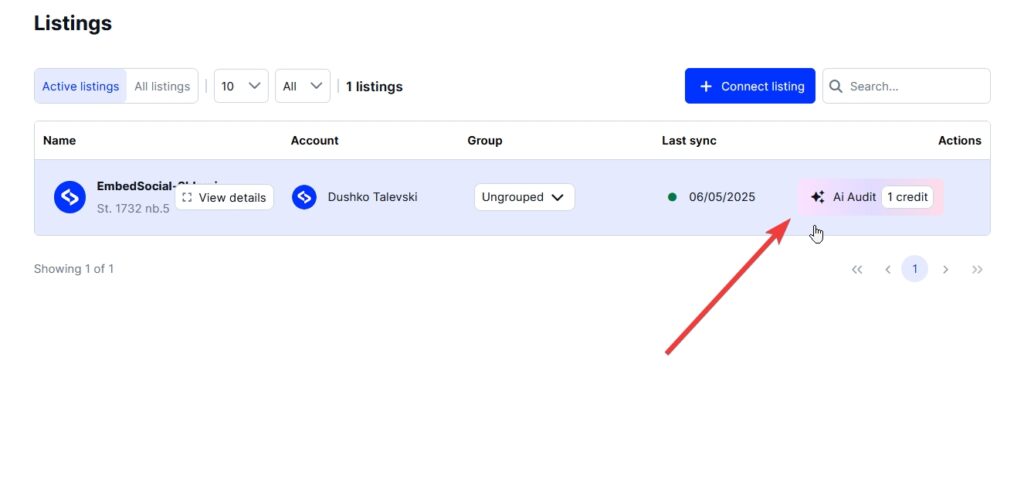Click the expand icon in View details
This screenshot has width=1024, height=487.
(x=187, y=197)
